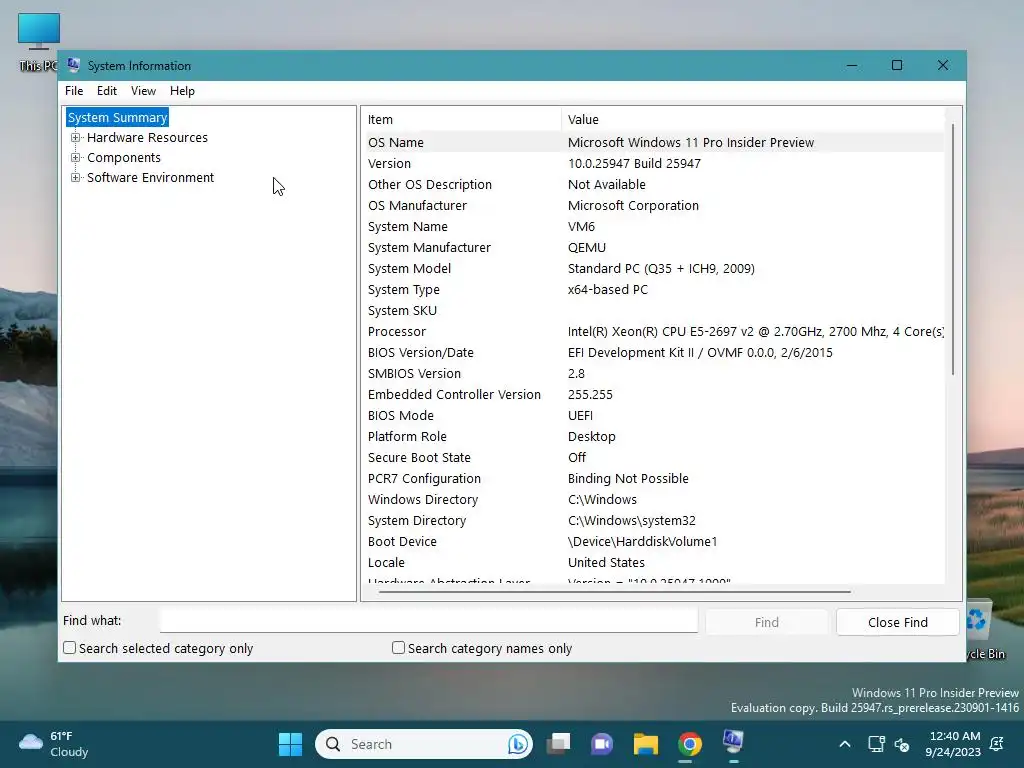Image resolution: width=1024 pixels, height=768 pixels.
Task: Click the value QEMU
Action: 587,248
